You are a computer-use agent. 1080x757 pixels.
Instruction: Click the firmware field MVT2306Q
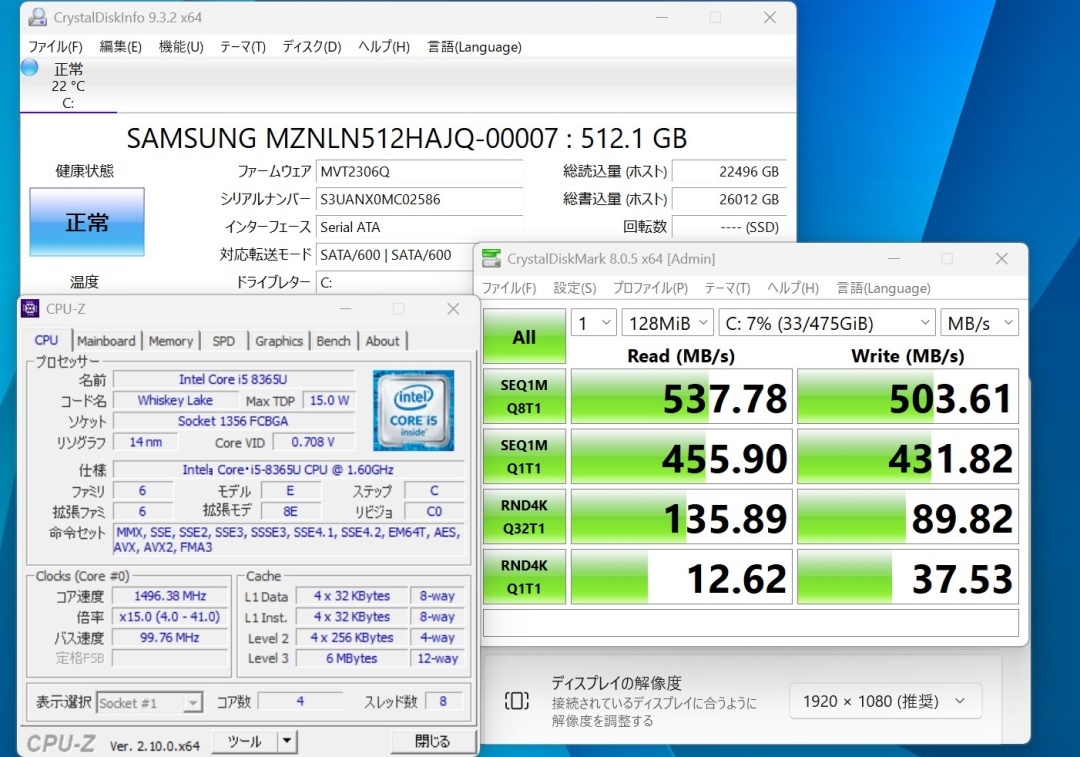click(419, 172)
